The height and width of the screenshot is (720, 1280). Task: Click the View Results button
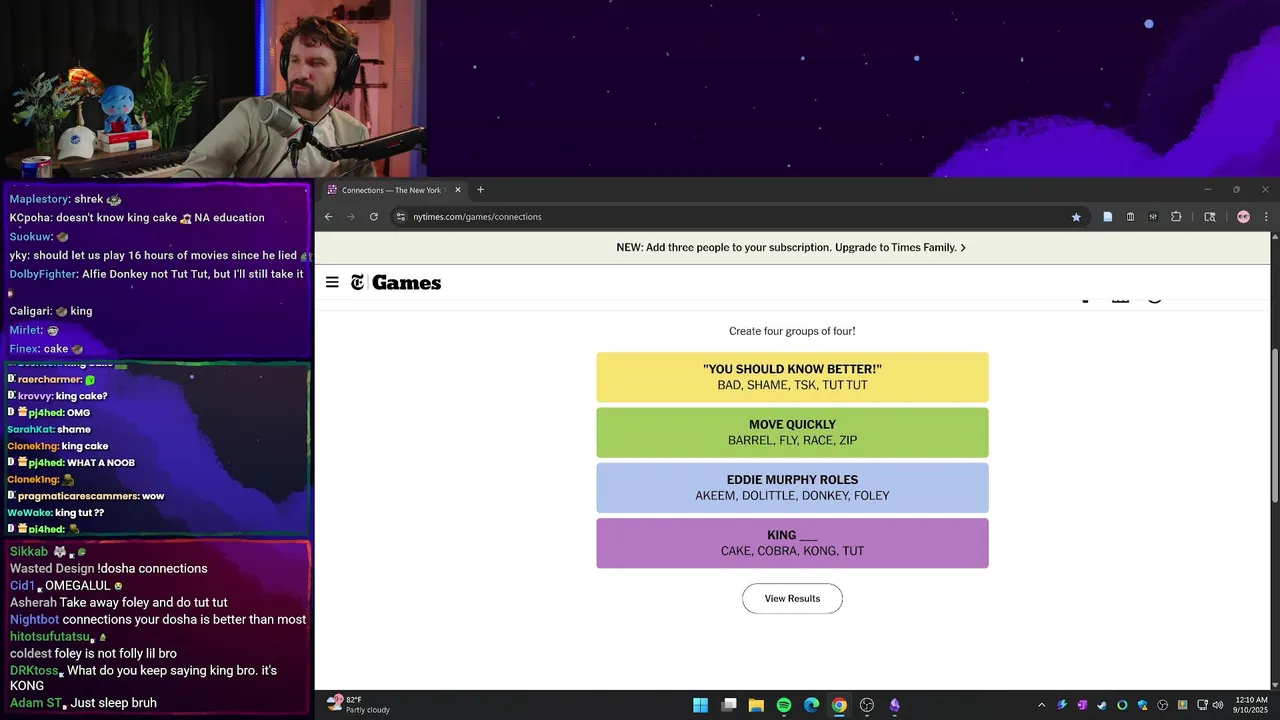point(792,599)
